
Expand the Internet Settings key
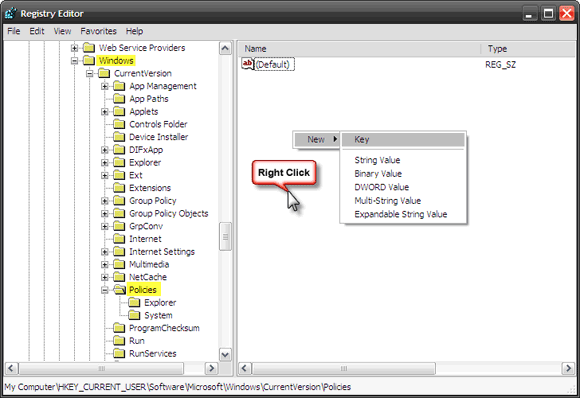coord(105,252)
